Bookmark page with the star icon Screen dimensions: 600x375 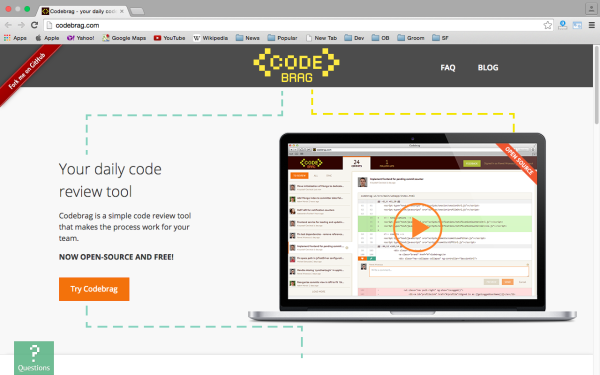[x=548, y=25]
